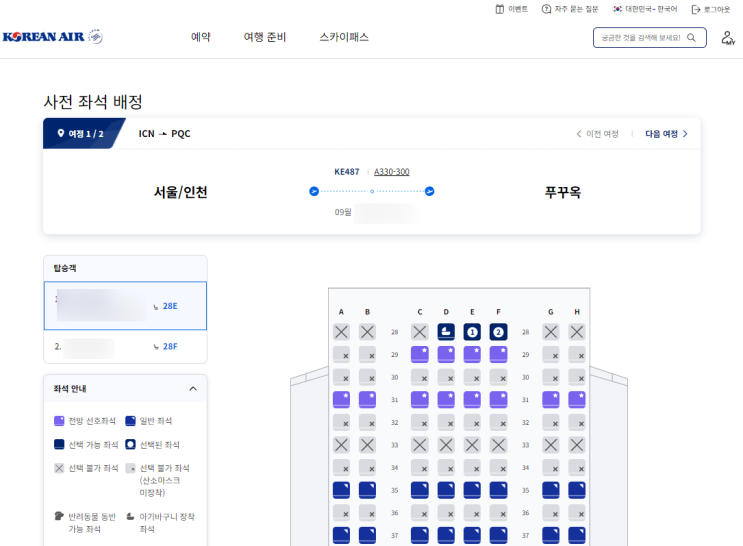Select available seat 35D

click(x=446, y=490)
